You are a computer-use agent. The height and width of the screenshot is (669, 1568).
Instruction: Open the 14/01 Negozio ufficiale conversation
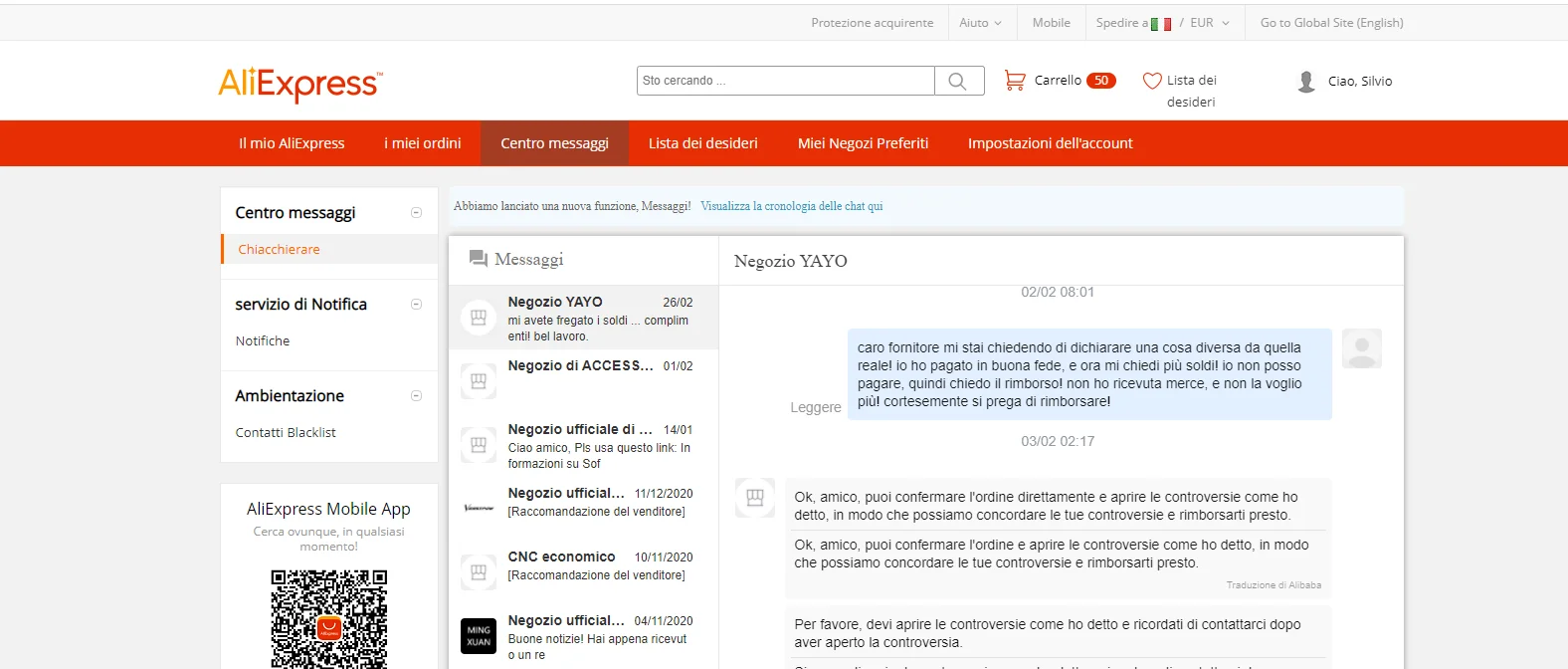(583, 445)
